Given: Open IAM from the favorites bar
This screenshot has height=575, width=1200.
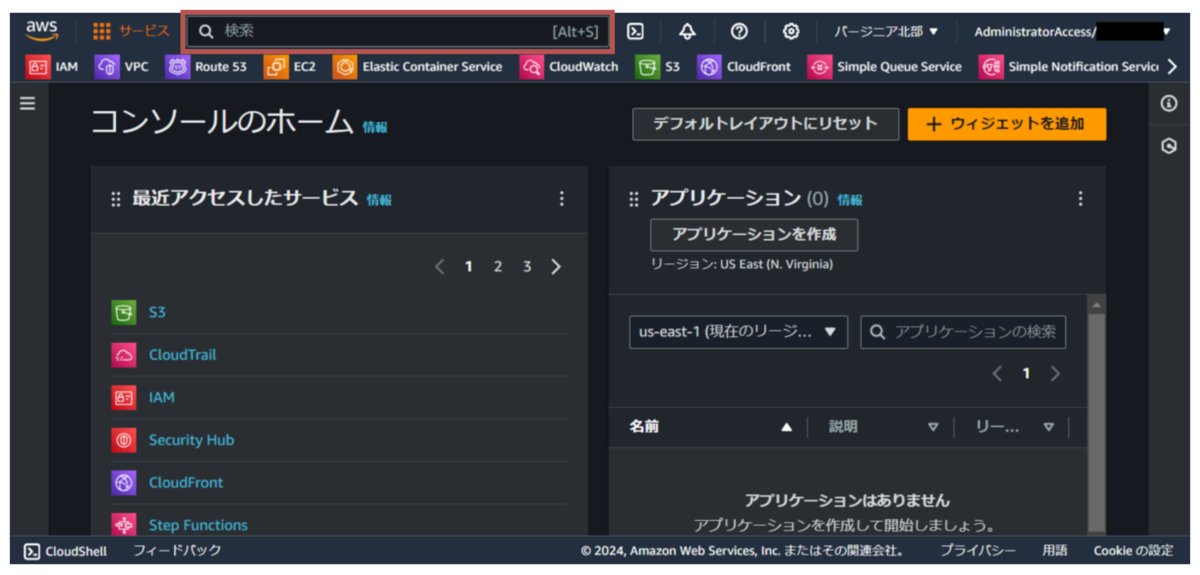Looking at the screenshot, I should [x=52, y=67].
